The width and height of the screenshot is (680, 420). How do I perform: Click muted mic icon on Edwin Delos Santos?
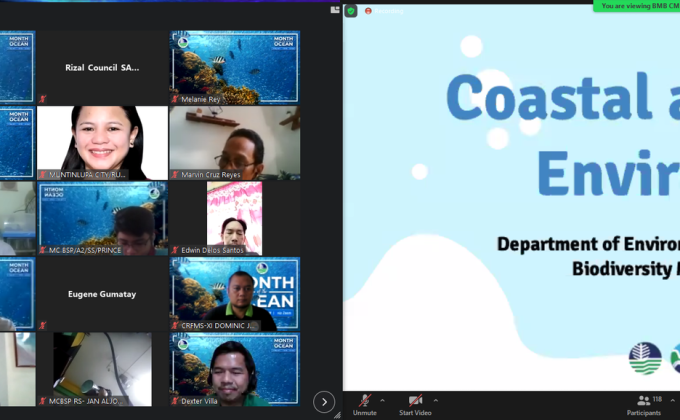(x=175, y=250)
